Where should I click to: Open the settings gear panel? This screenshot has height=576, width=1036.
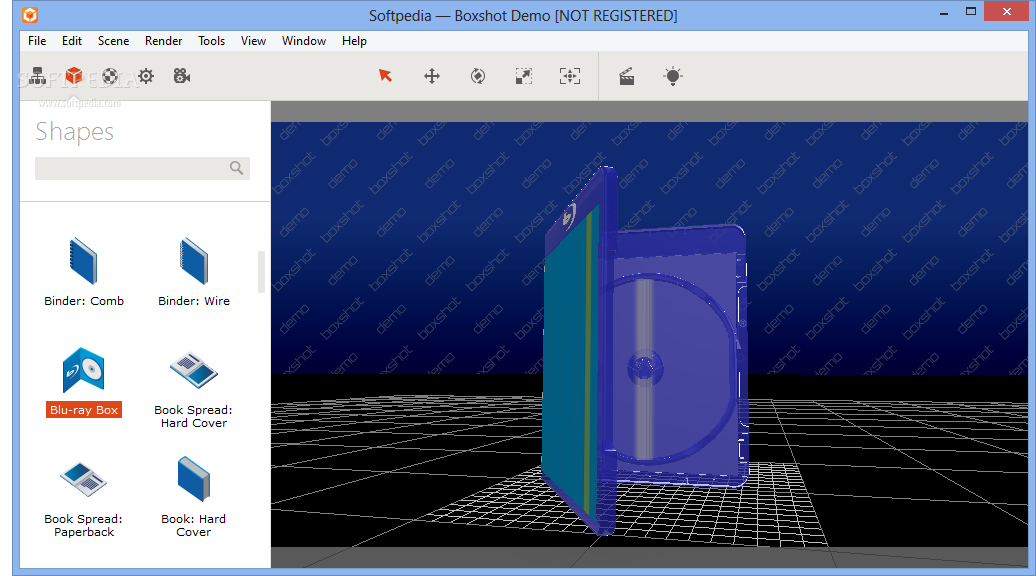point(146,76)
